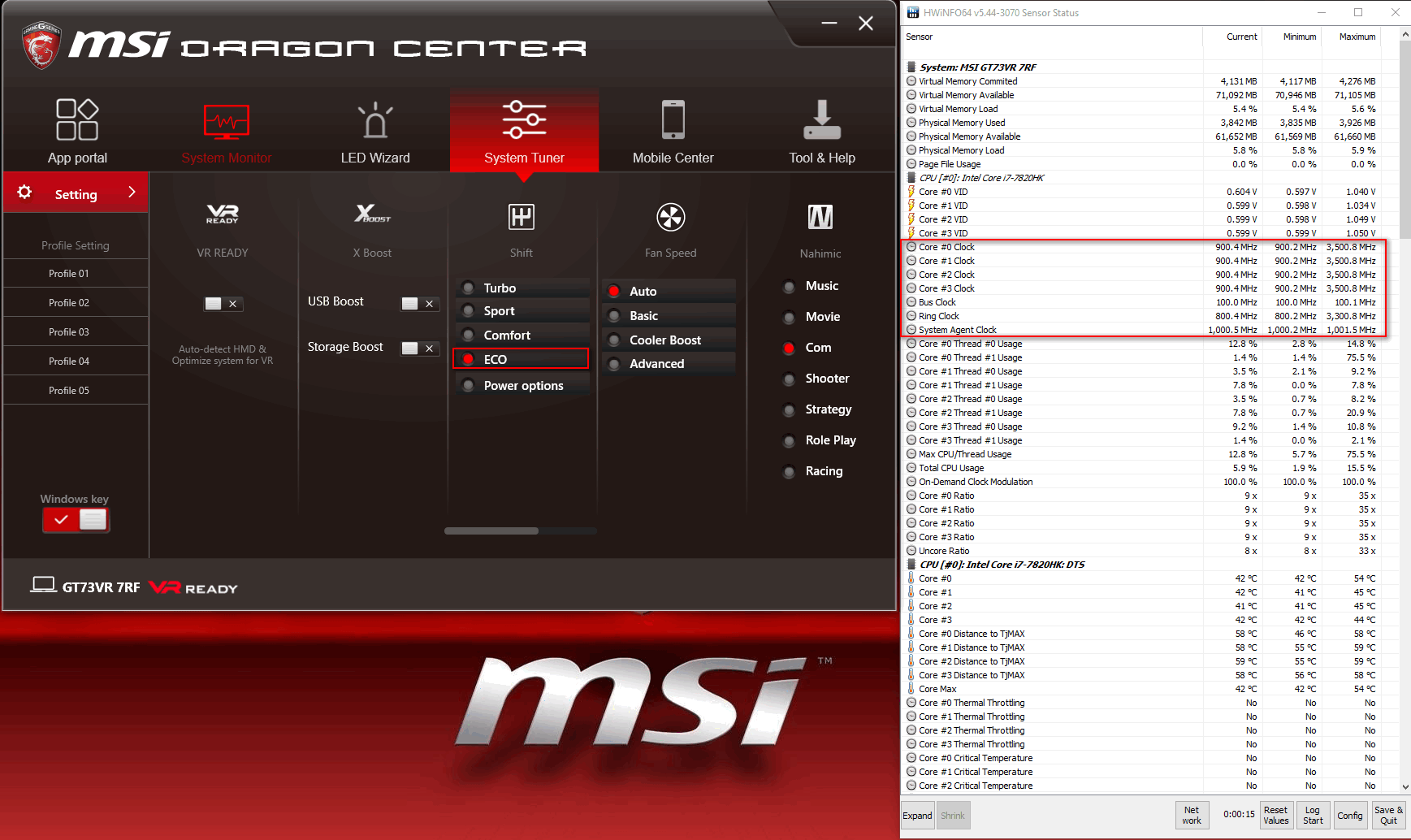Click the X Boost icon
The height and width of the screenshot is (840, 1411).
(372, 215)
